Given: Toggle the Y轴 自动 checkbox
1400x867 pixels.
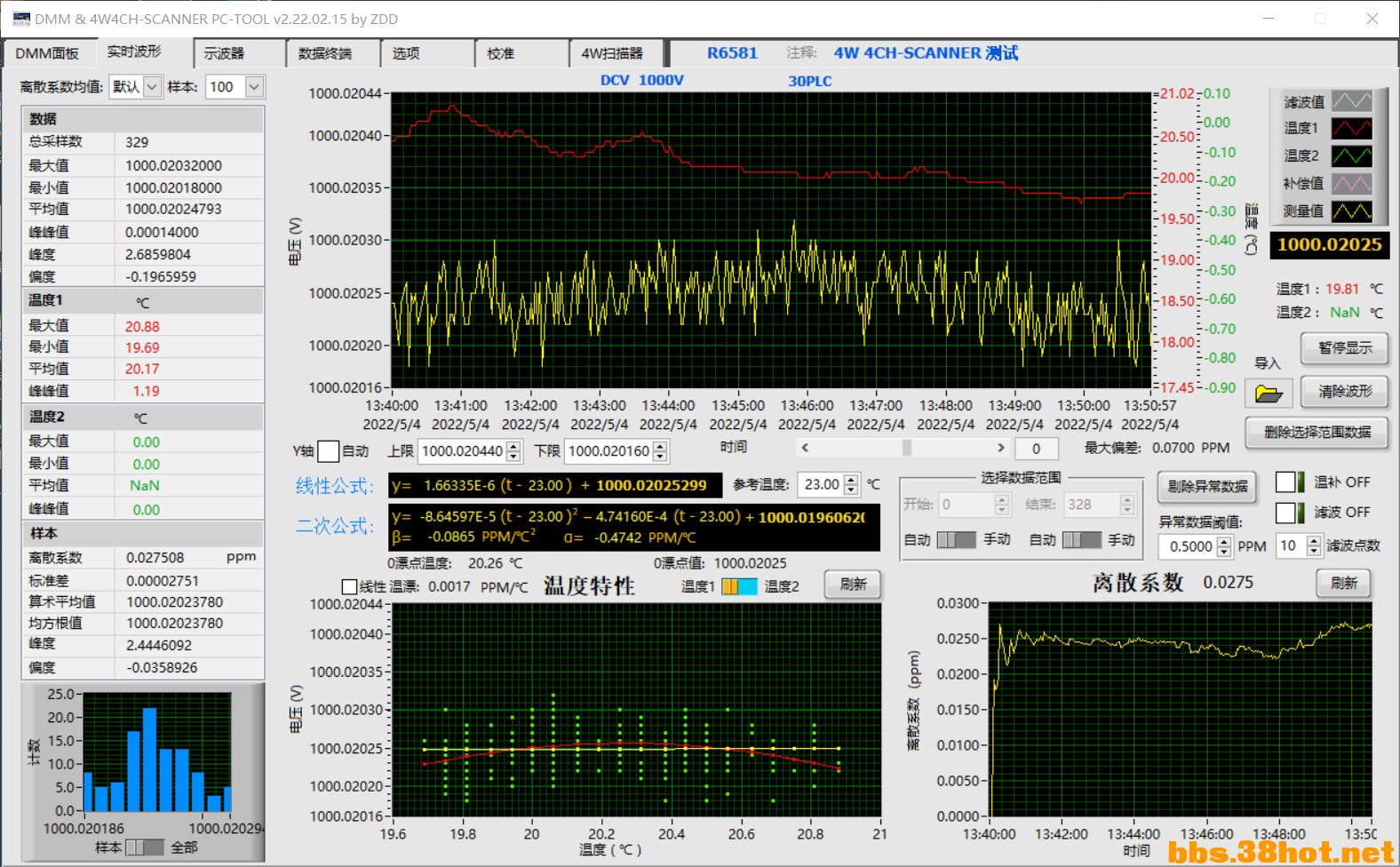Looking at the screenshot, I should point(328,451).
